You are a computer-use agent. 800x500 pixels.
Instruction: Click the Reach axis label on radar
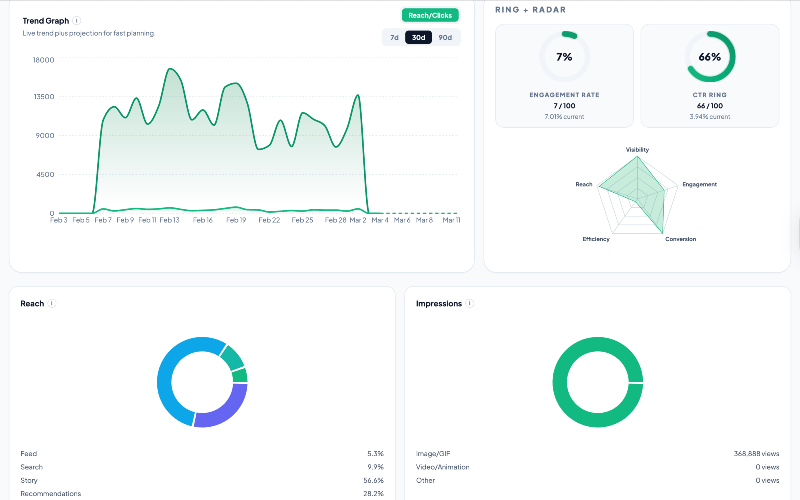pyautogui.click(x=584, y=184)
